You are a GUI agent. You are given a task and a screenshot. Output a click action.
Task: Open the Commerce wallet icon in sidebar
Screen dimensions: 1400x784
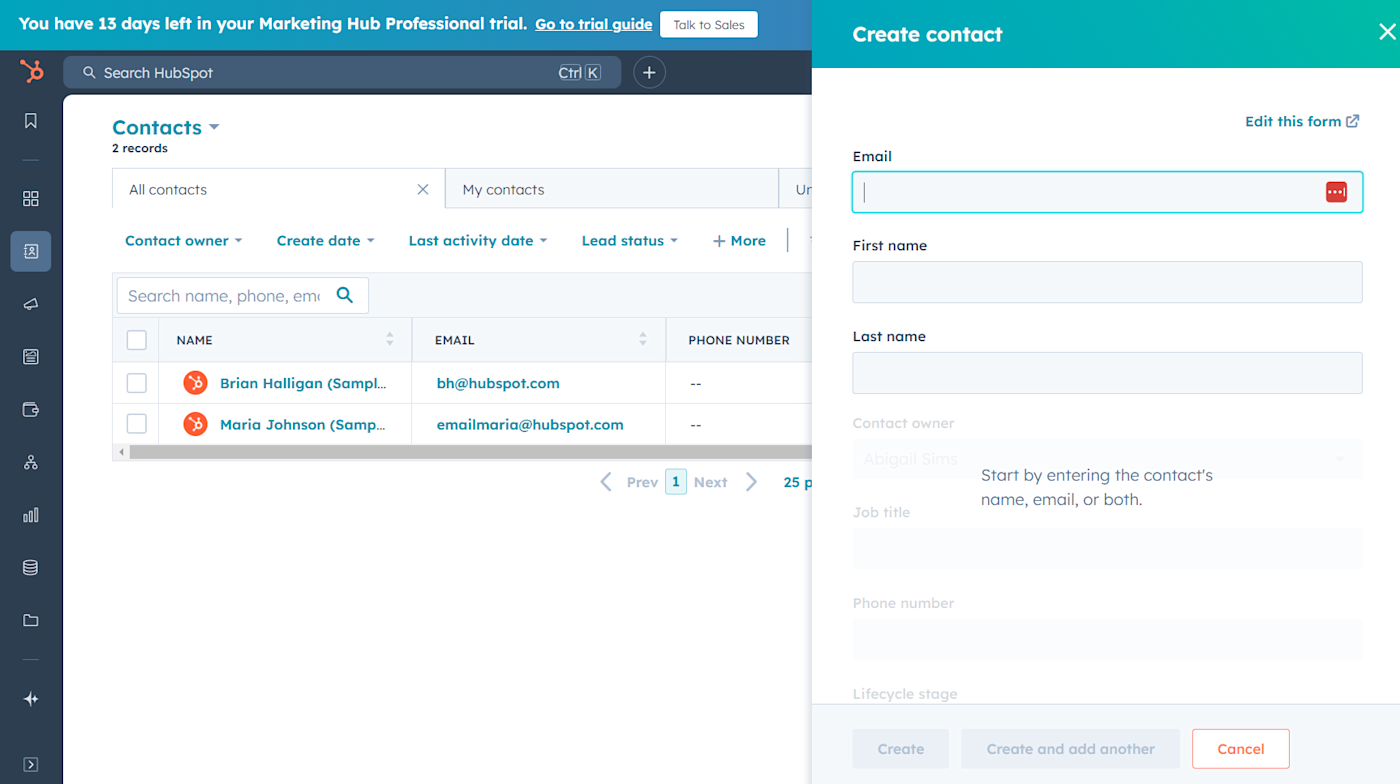31,410
